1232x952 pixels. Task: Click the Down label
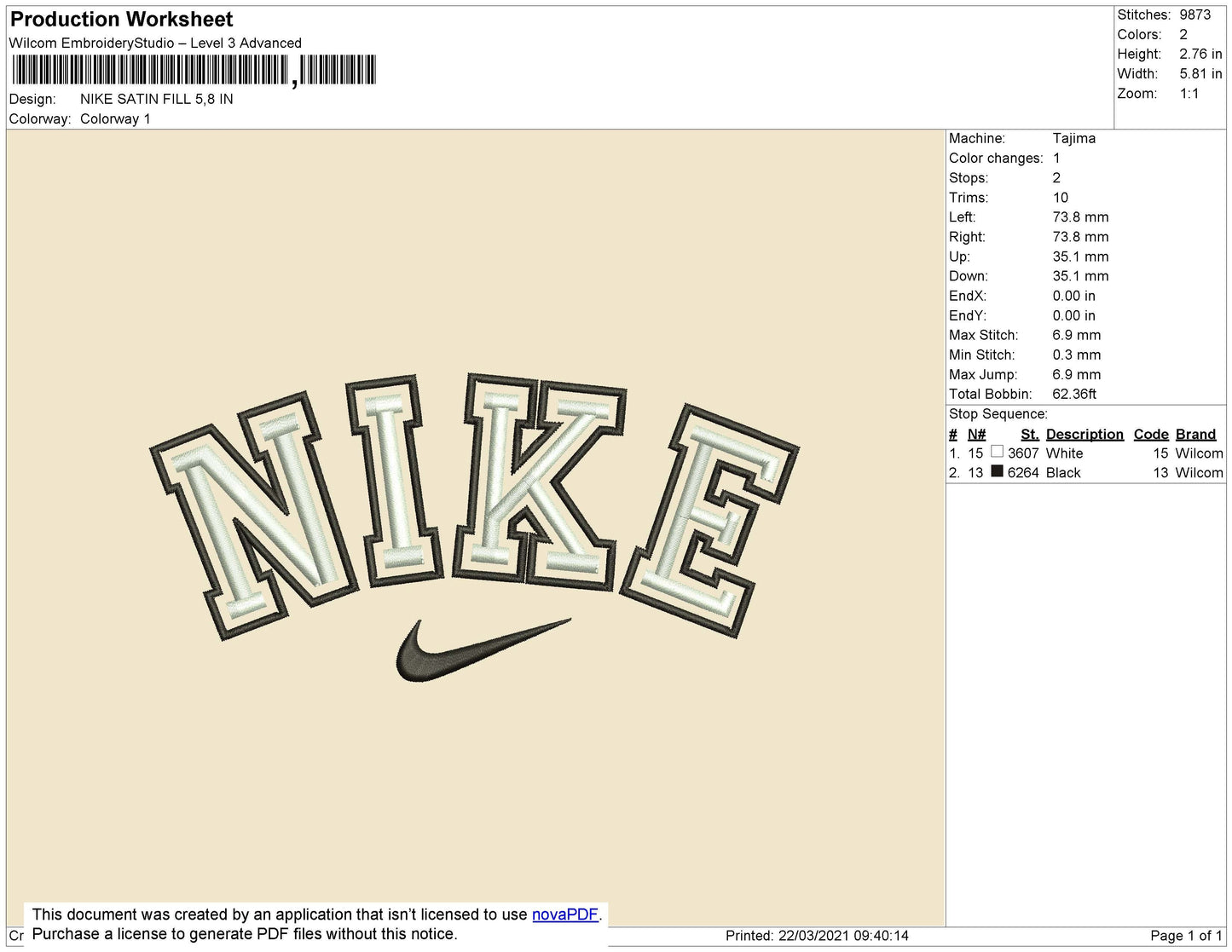pos(969,275)
